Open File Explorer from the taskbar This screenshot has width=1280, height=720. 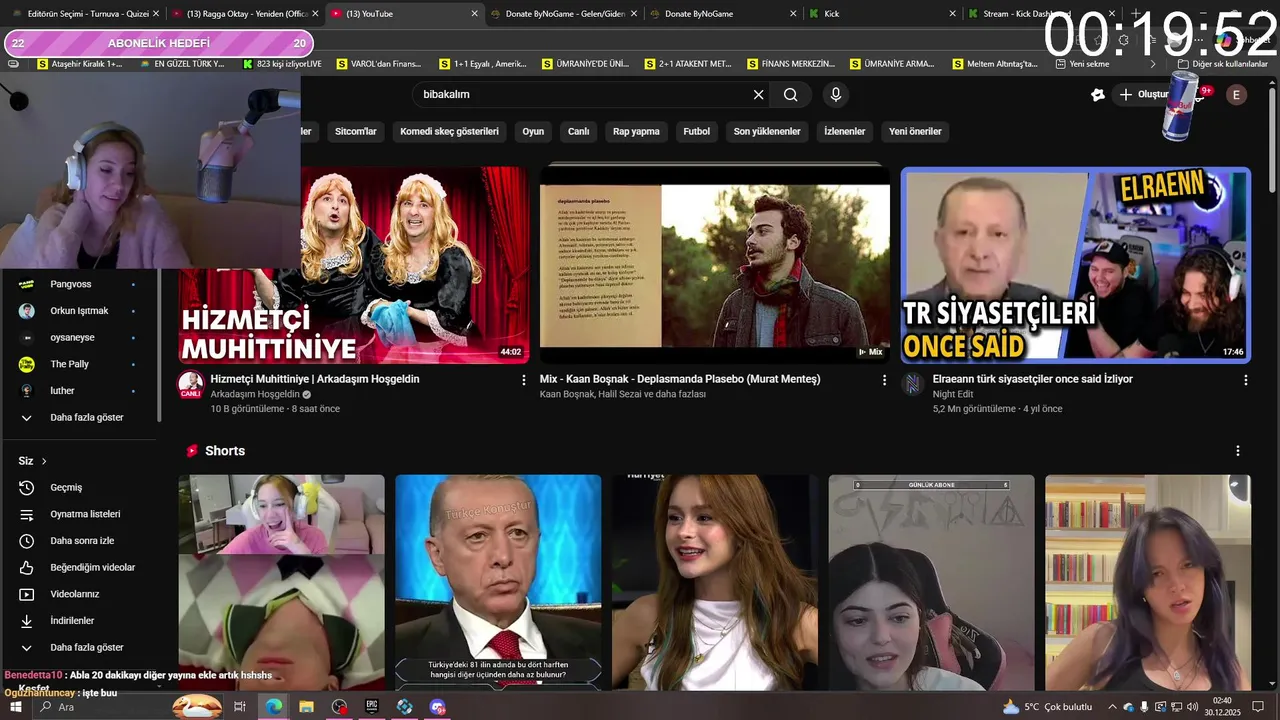click(306, 707)
